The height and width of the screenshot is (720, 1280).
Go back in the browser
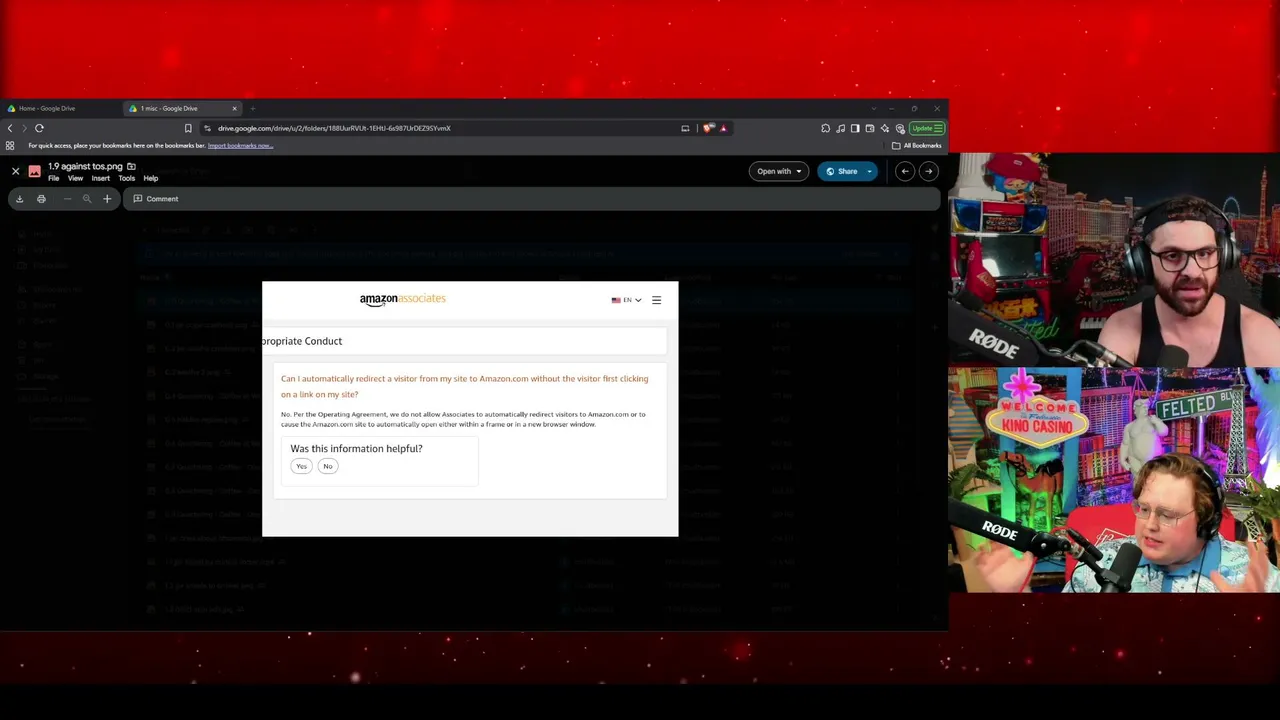pyautogui.click(x=10, y=128)
